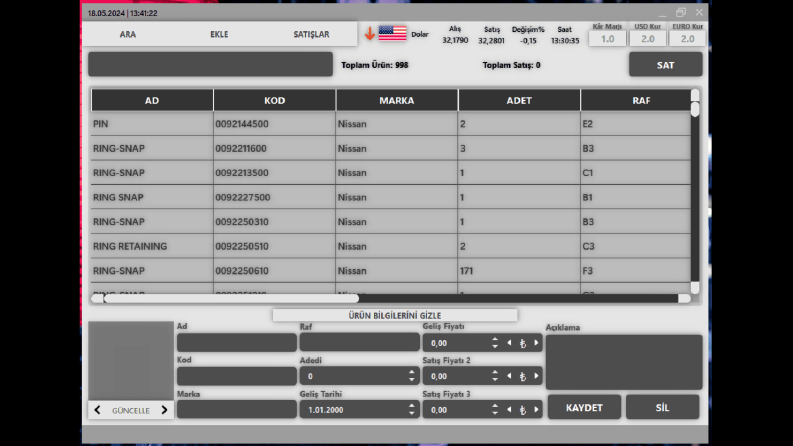Image resolution: width=793 pixels, height=446 pixels.
Task: Click the Raf input field
Action: click(360, 342)
